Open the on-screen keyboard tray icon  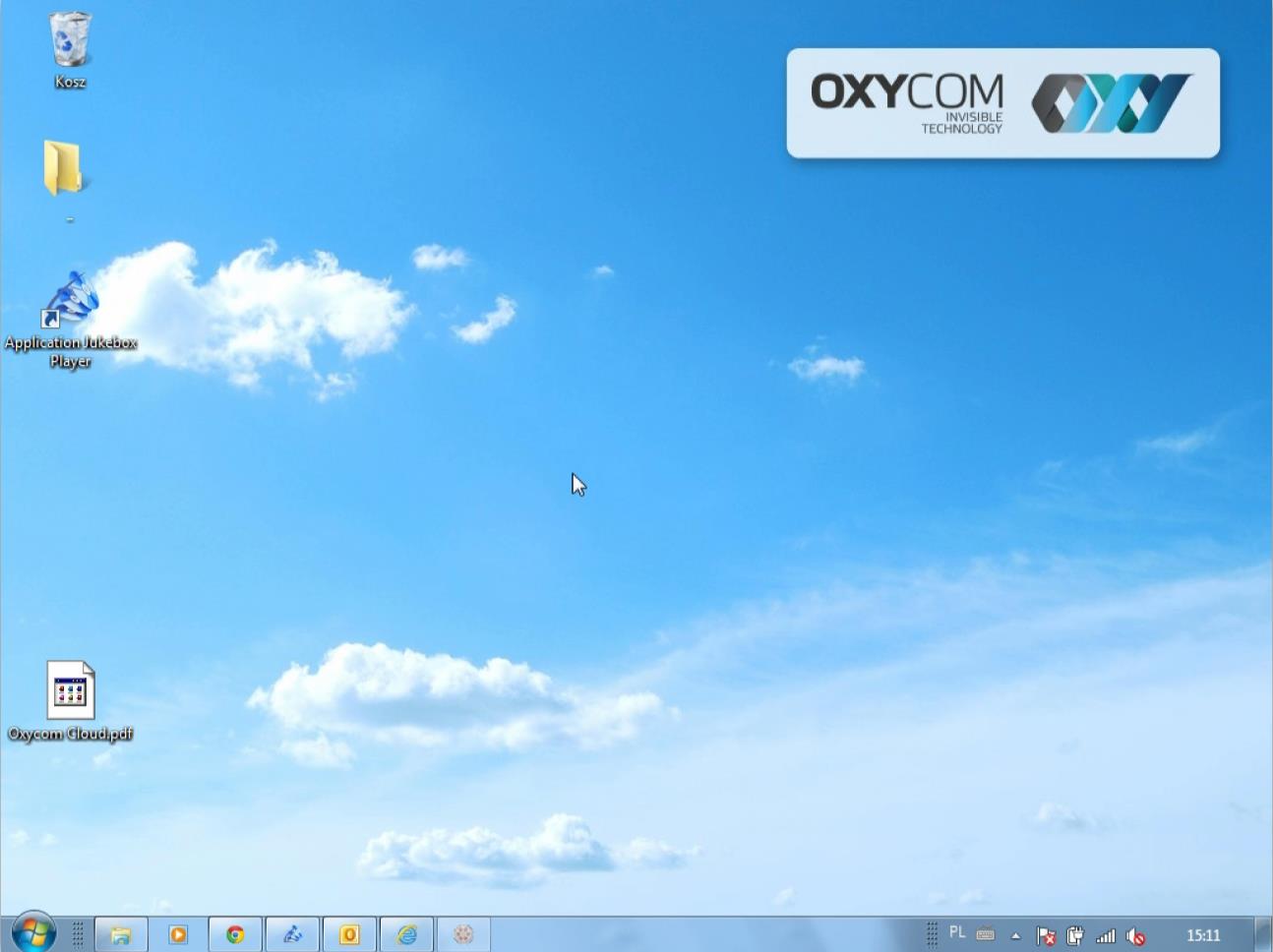(985, 934)
